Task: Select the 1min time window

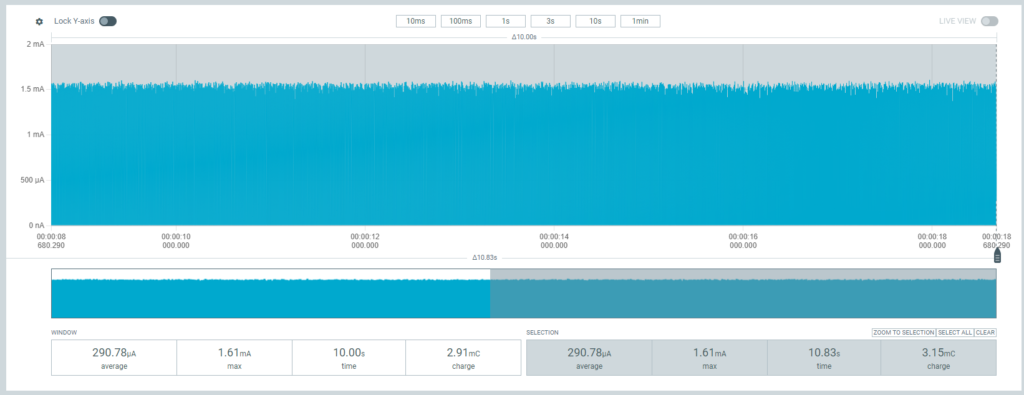Action: tap(640, 21)
